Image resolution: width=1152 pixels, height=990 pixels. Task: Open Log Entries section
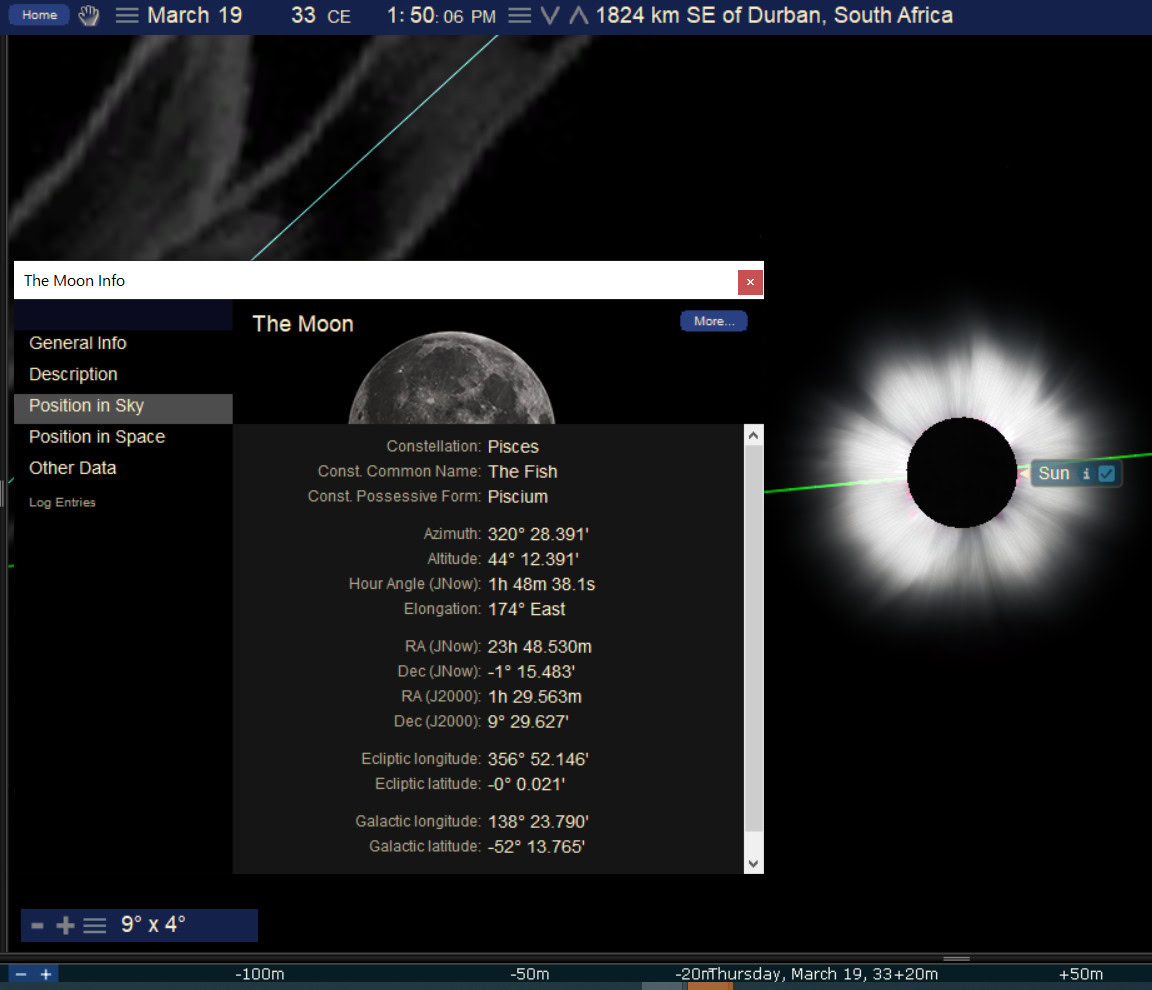point(62,502)
